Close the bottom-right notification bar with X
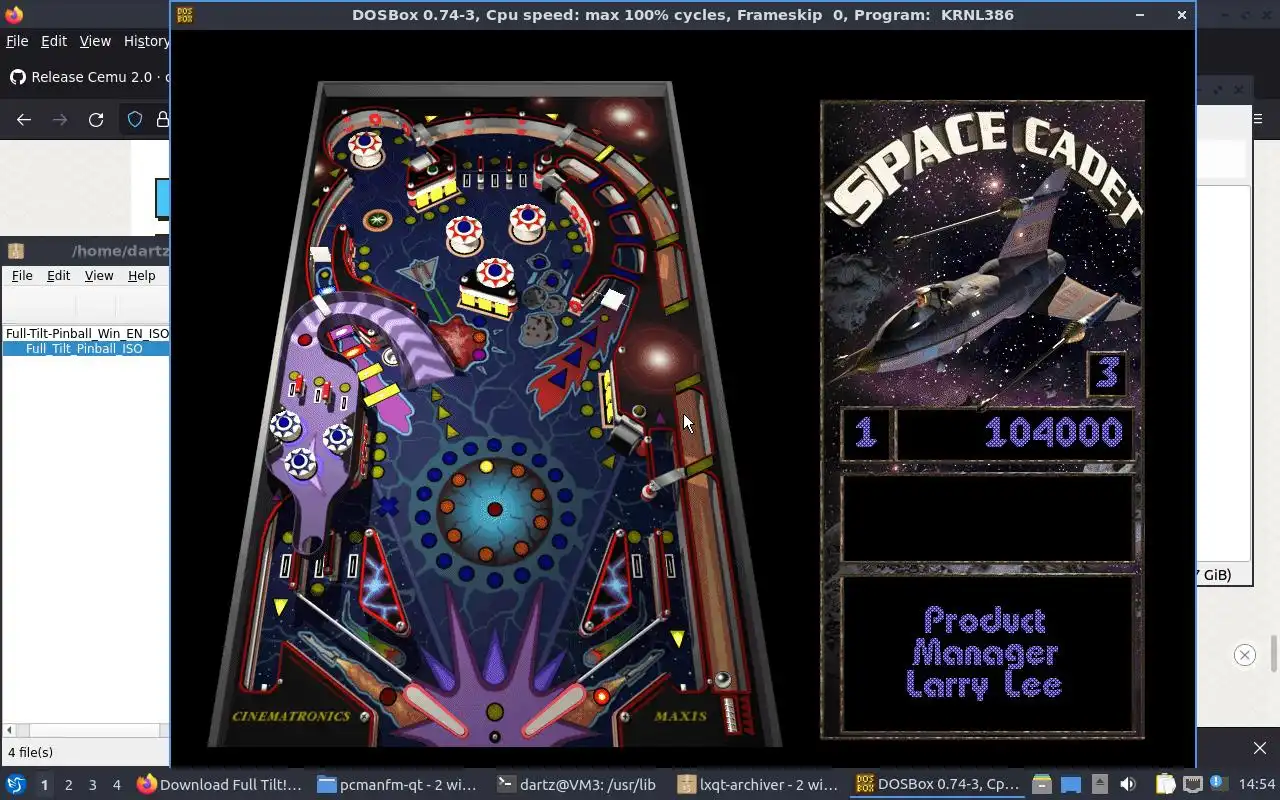This screenshot has height=800, width=1280. [1259, 748]
